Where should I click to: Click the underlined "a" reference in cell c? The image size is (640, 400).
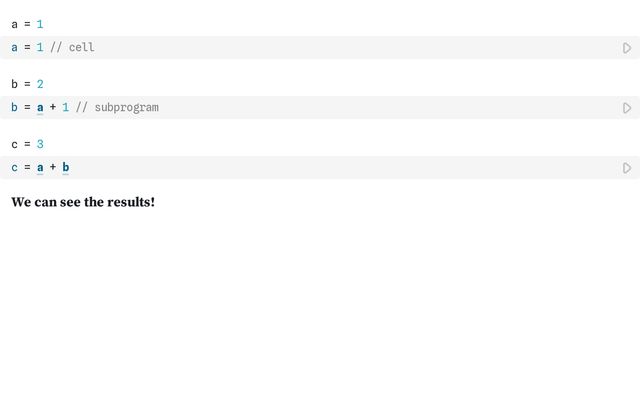coord(40,168)
